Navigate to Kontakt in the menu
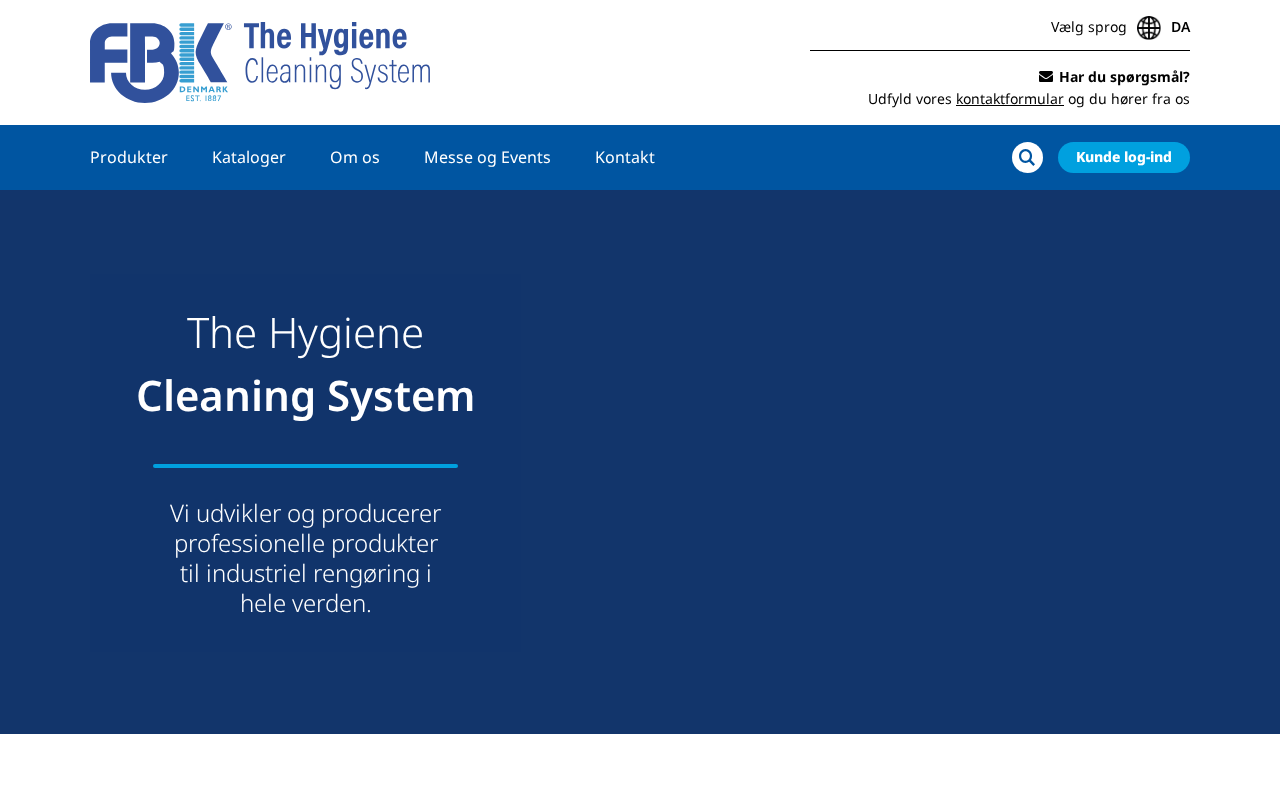The width and height of the screenshot is (1280, 800). 625,157
